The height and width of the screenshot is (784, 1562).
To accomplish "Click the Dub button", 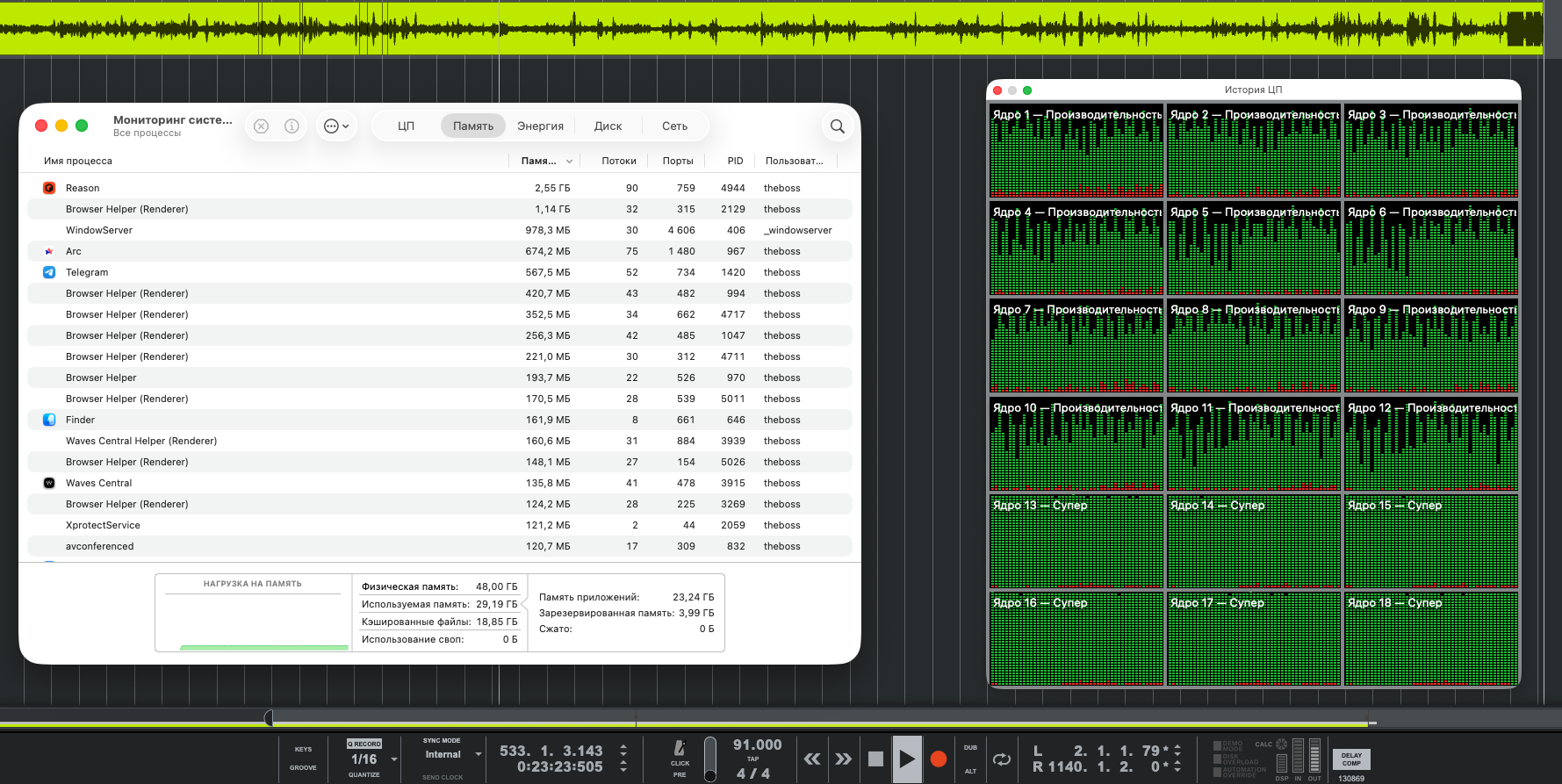I will [970, 748].
